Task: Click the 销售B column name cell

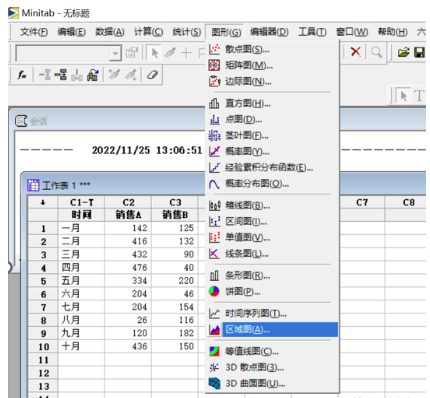Action: coord(175,215)
